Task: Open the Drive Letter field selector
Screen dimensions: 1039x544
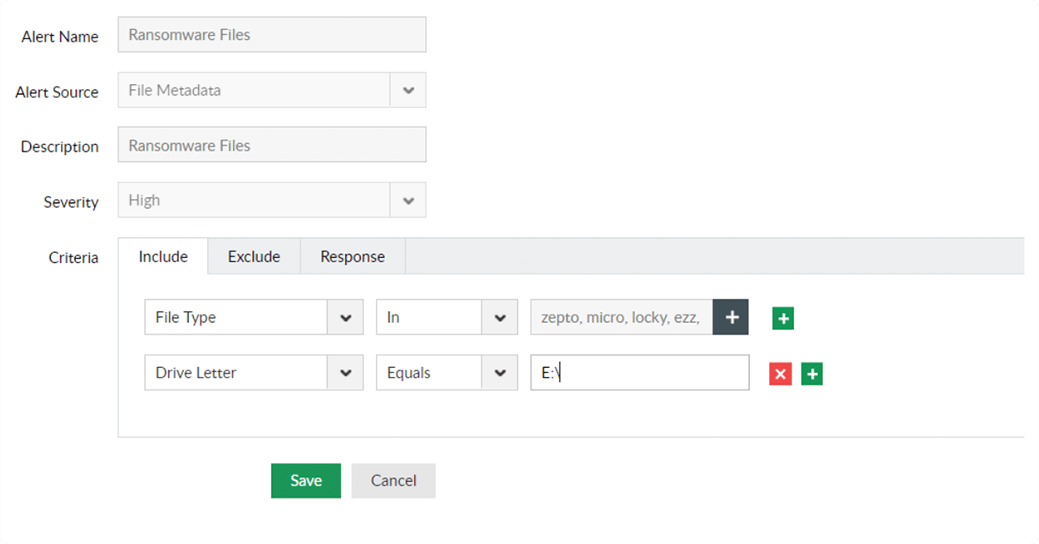Action: tap(254, 372)
